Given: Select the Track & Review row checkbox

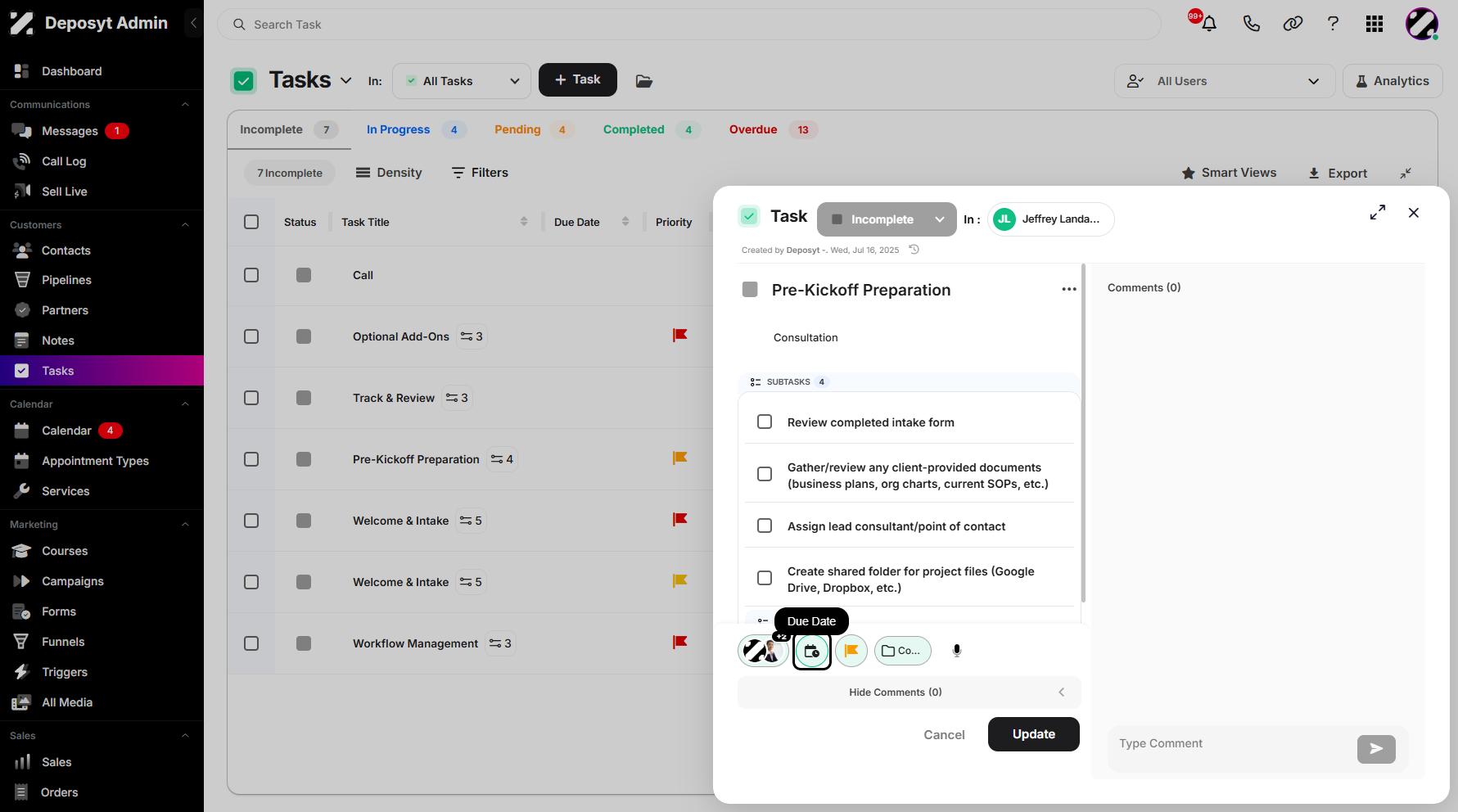Looking at the screenshot, I should tap(251, 398).
